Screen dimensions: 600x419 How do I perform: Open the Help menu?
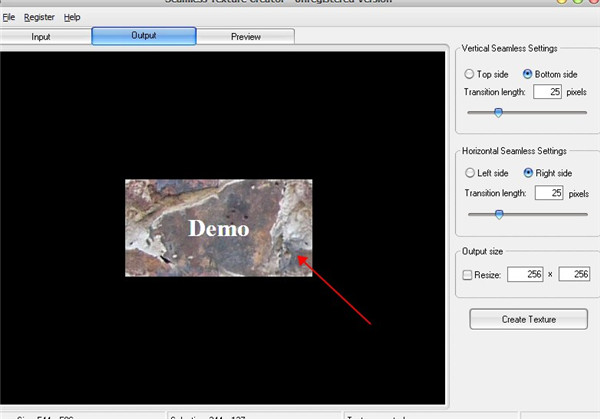coord(72,17)
